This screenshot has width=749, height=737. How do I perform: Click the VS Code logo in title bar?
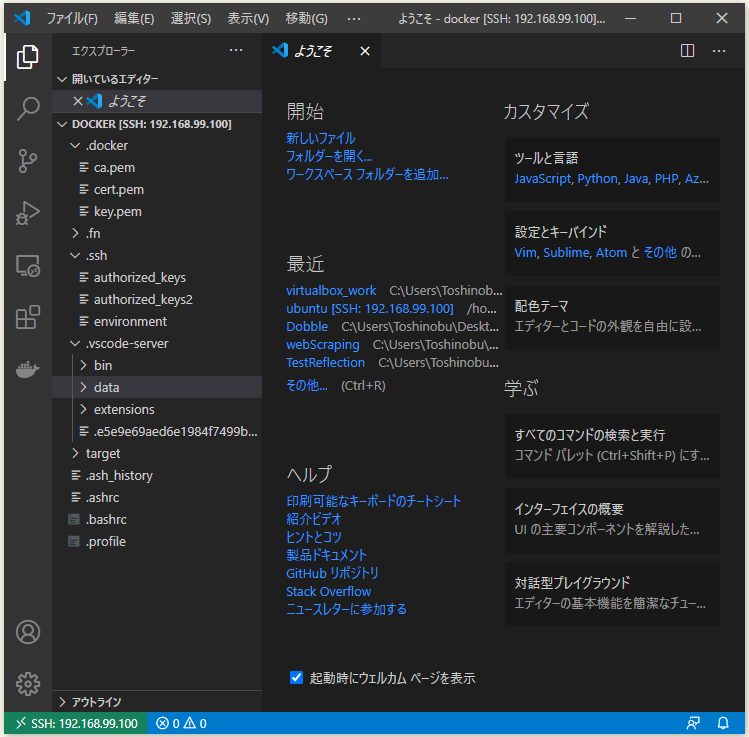click(x=22, y=18)
